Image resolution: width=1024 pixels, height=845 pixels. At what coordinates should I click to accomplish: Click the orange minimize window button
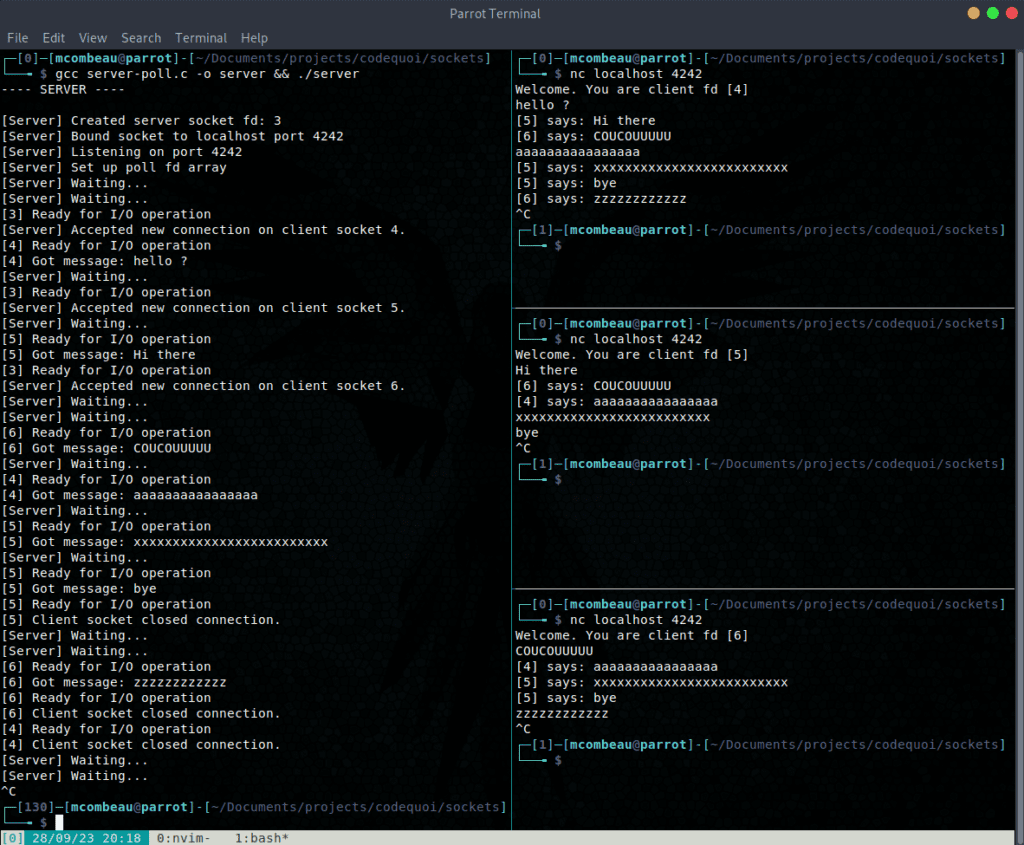point(973,13)
